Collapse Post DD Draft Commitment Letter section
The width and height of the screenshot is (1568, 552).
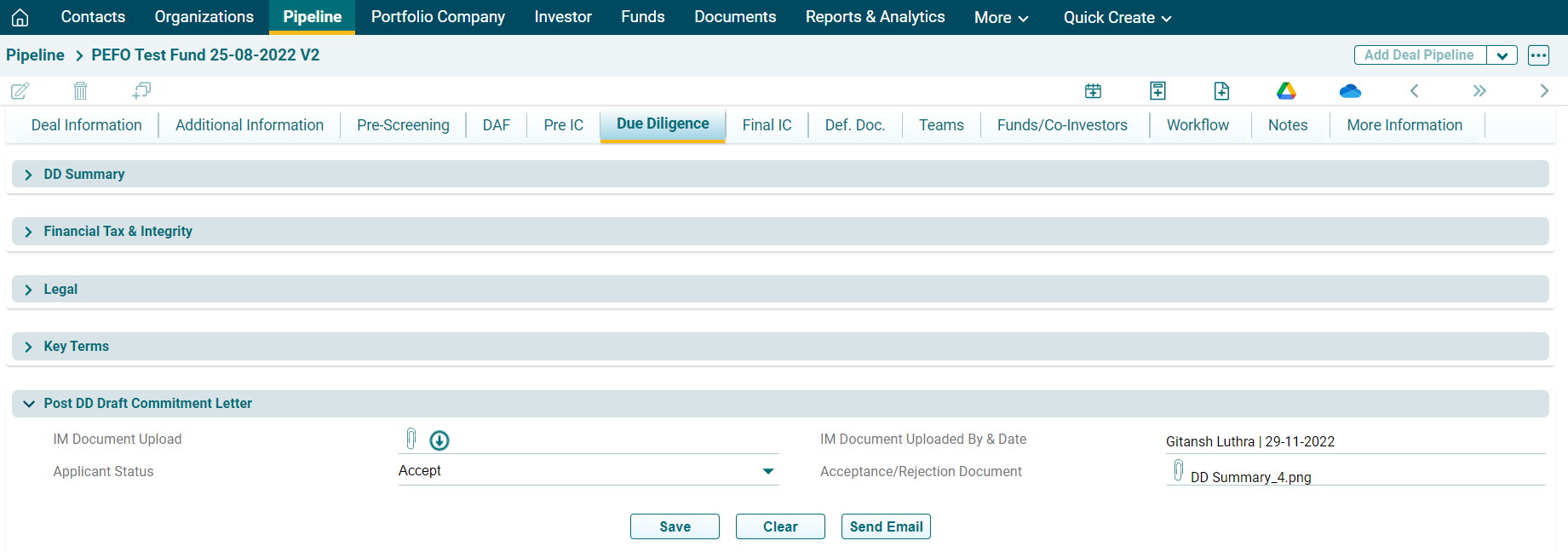click(x=29, y=404)
